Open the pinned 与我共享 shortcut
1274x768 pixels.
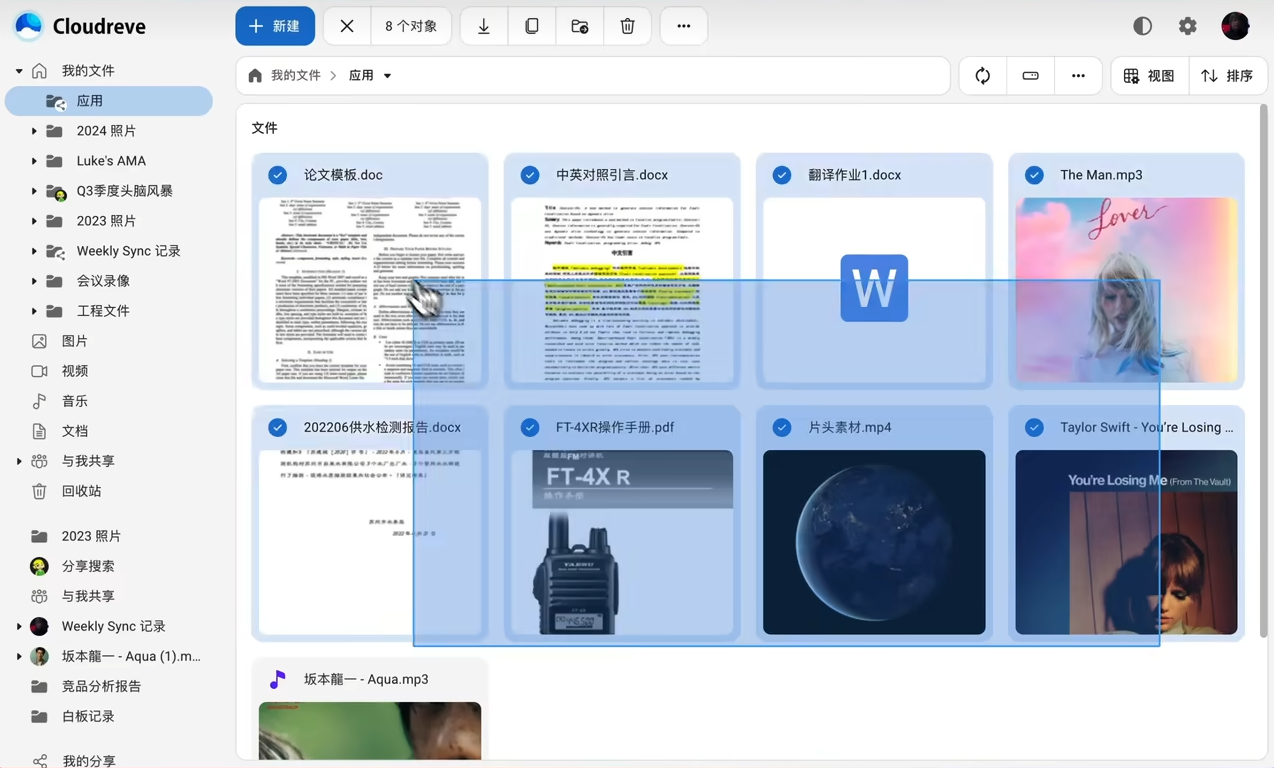pos(107,596)
